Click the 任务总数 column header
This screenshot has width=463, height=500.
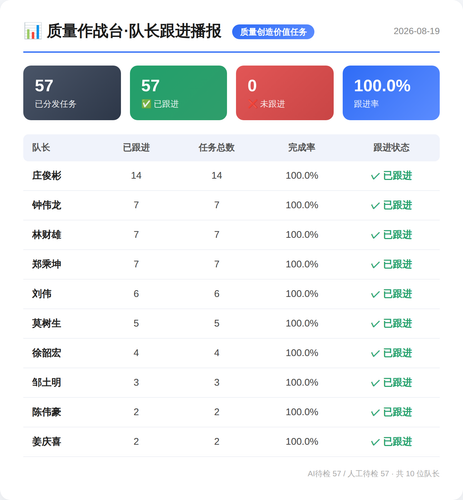[x=217, y=147]
